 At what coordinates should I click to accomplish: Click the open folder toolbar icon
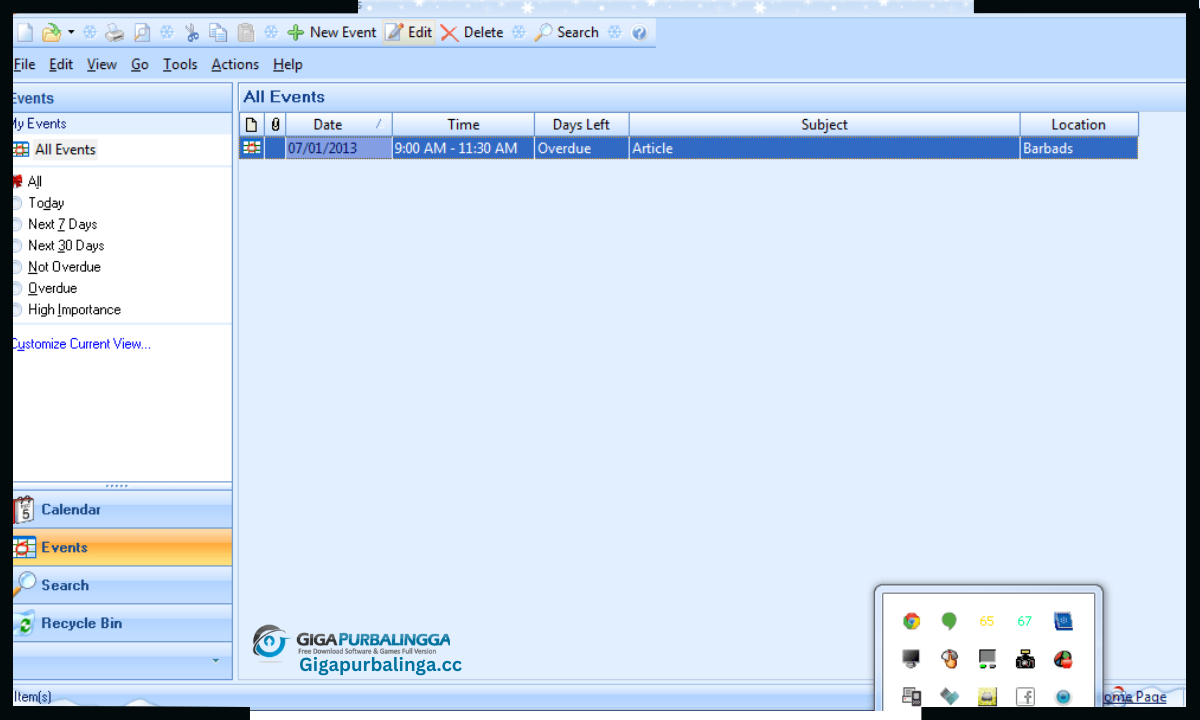(x=51, y=32)
